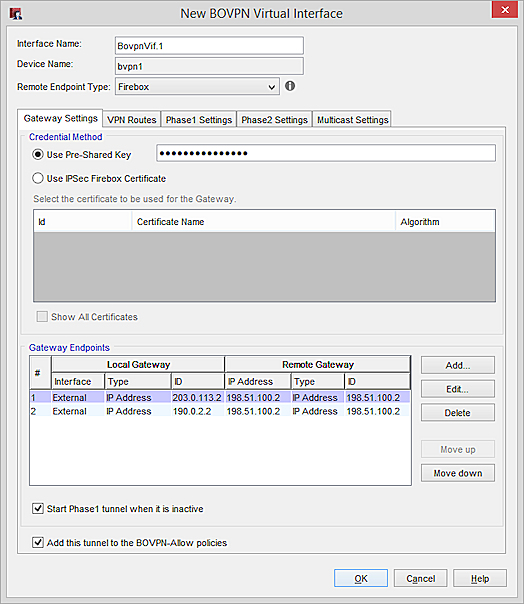Click External interface cell in row 2
Screen dimensions: 524x604
tap(77, 411)
